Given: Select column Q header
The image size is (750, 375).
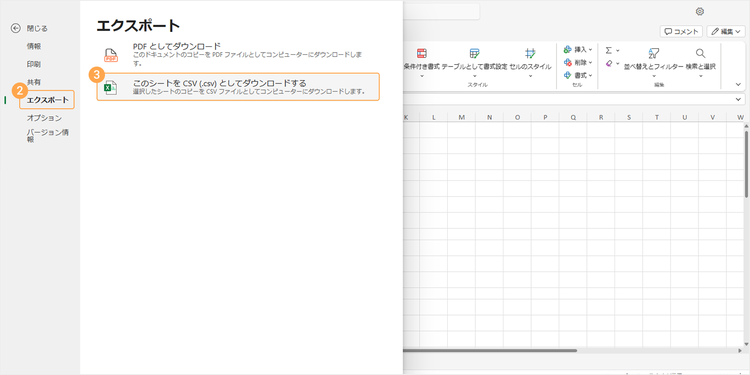Looking at the screenshot, I should click(573, 117).
